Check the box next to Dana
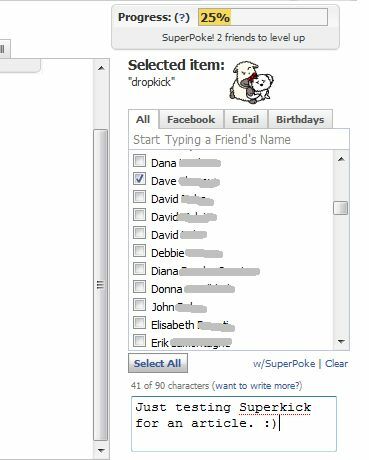This screenshot has height=460, width=369. [x=139, y=161]
